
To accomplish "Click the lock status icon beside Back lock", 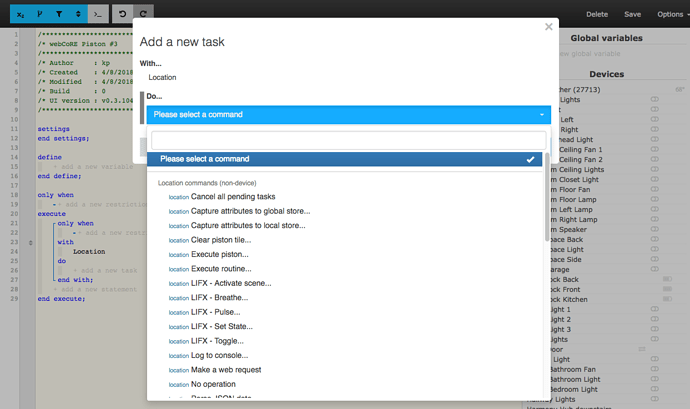I will pyautogui.click(x=668, y=279).
